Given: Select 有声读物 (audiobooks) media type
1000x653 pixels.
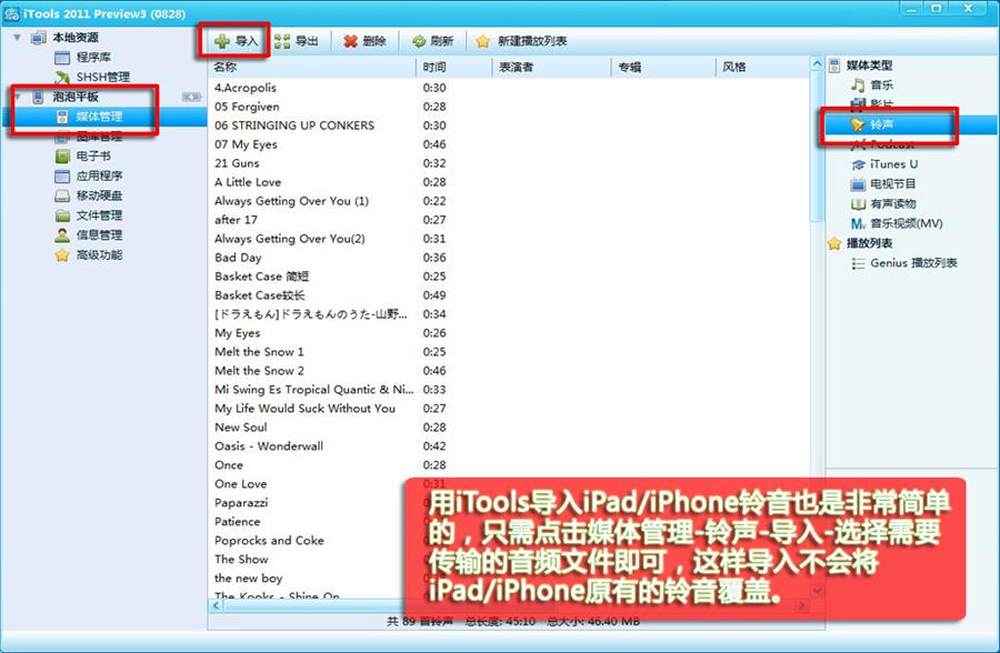Looking at the screenshot, I should point(883,203).
